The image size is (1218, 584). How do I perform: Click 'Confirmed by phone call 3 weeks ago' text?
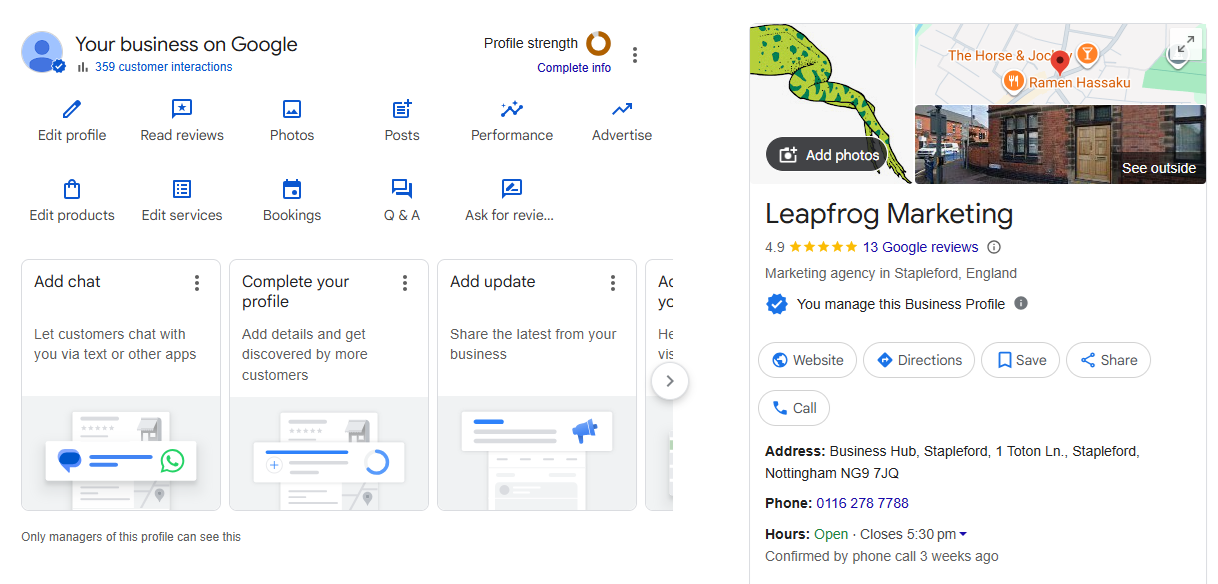pyautogui.click(x=881, y=556)
